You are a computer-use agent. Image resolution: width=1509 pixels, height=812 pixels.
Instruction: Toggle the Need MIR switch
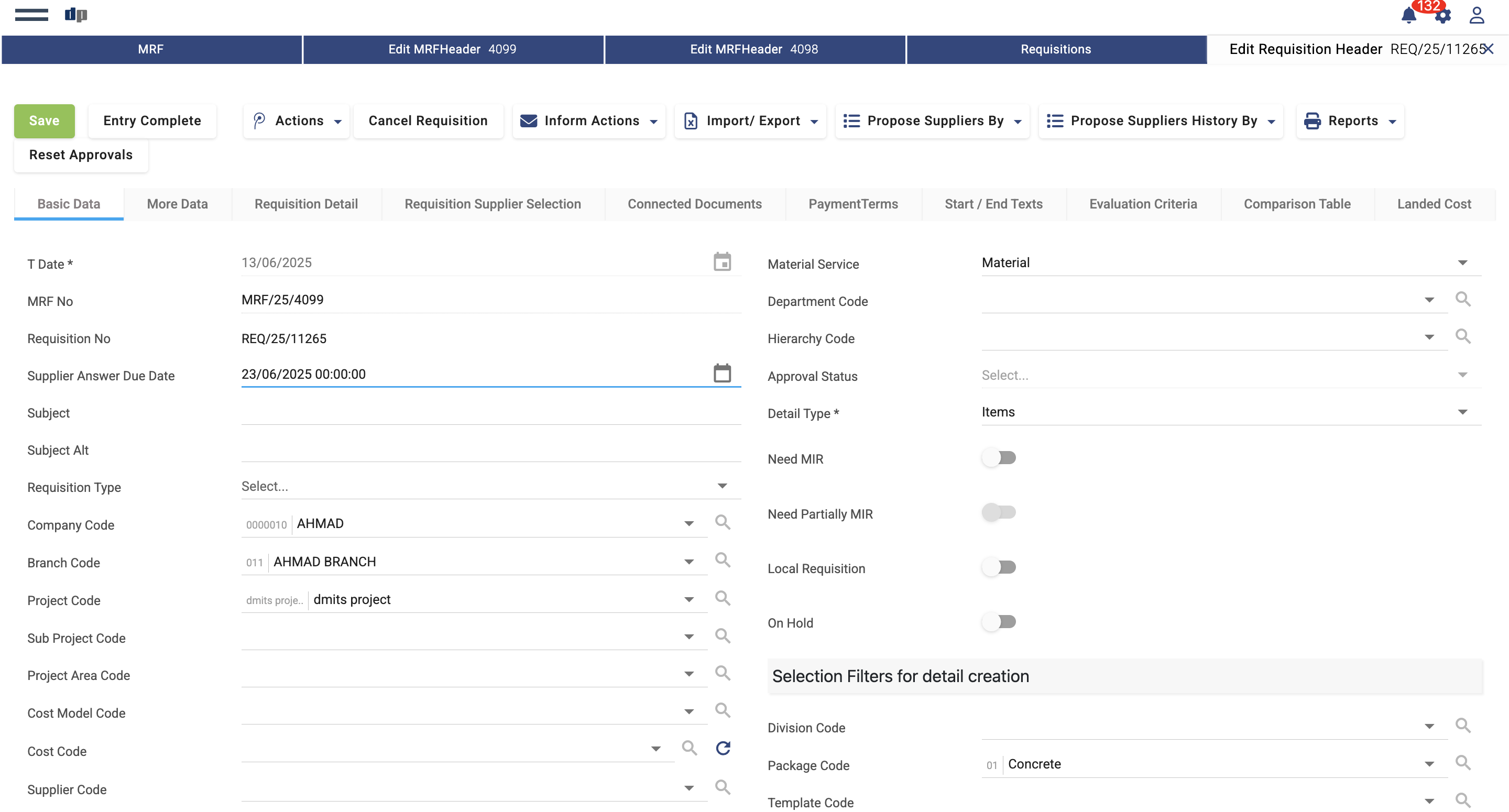point(999,457)
